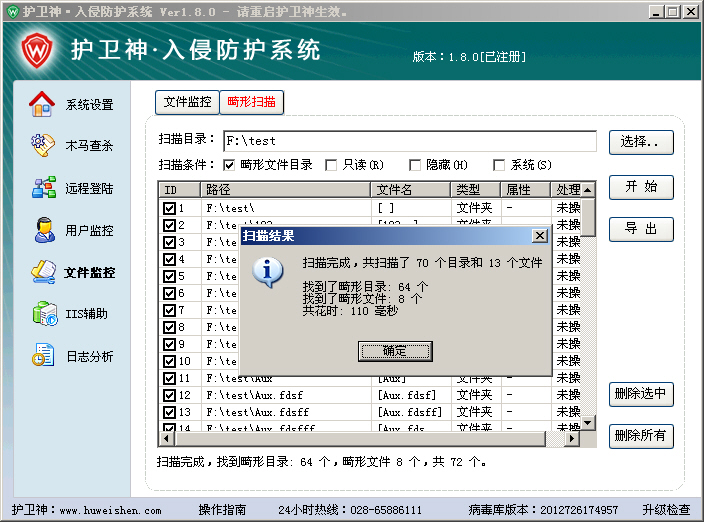
Task: Click the 木马查杀 gear icon
Action: [43, 145]
